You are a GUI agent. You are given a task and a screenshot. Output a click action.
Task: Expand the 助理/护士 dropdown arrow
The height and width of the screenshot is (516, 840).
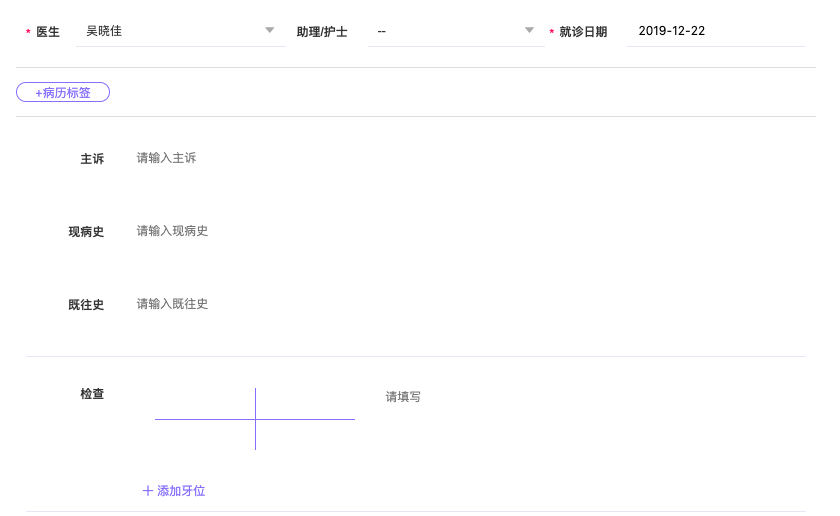(x=529, y=31)
